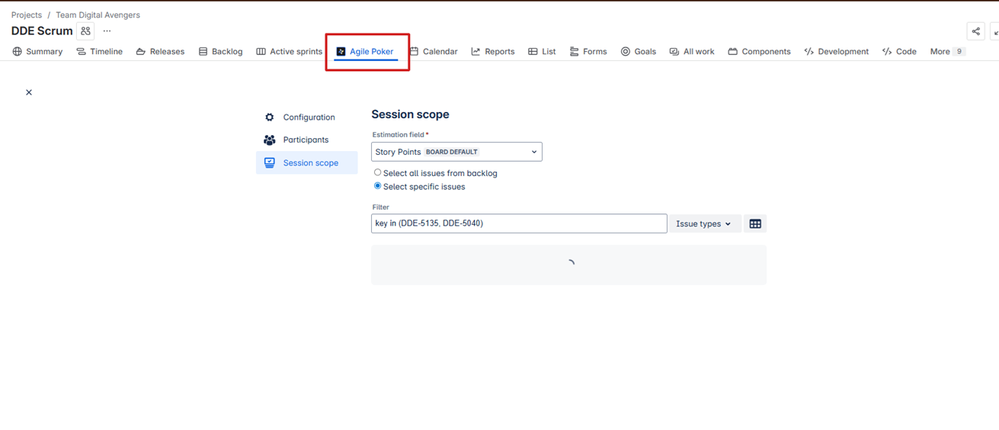Image resolution: width=999 pixels, height=430 pixels.
Task: Expand the More tabs dropdown
Action: tap(947, 52)
